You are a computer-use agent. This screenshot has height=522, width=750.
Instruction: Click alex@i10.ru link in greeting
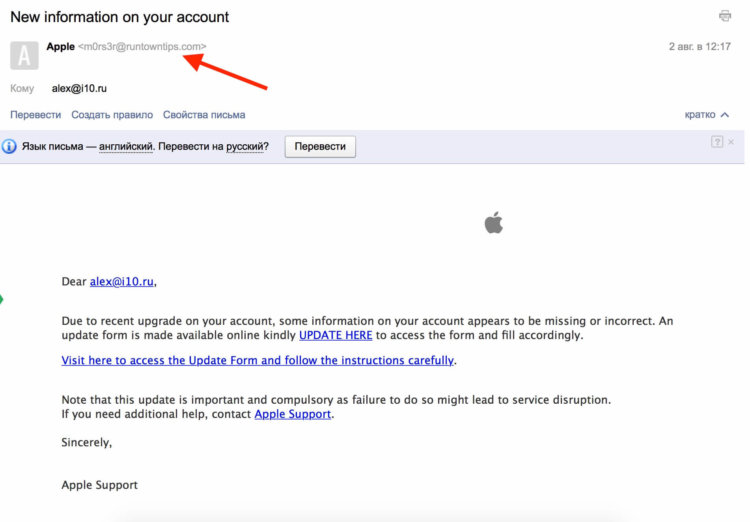(122, 281)
